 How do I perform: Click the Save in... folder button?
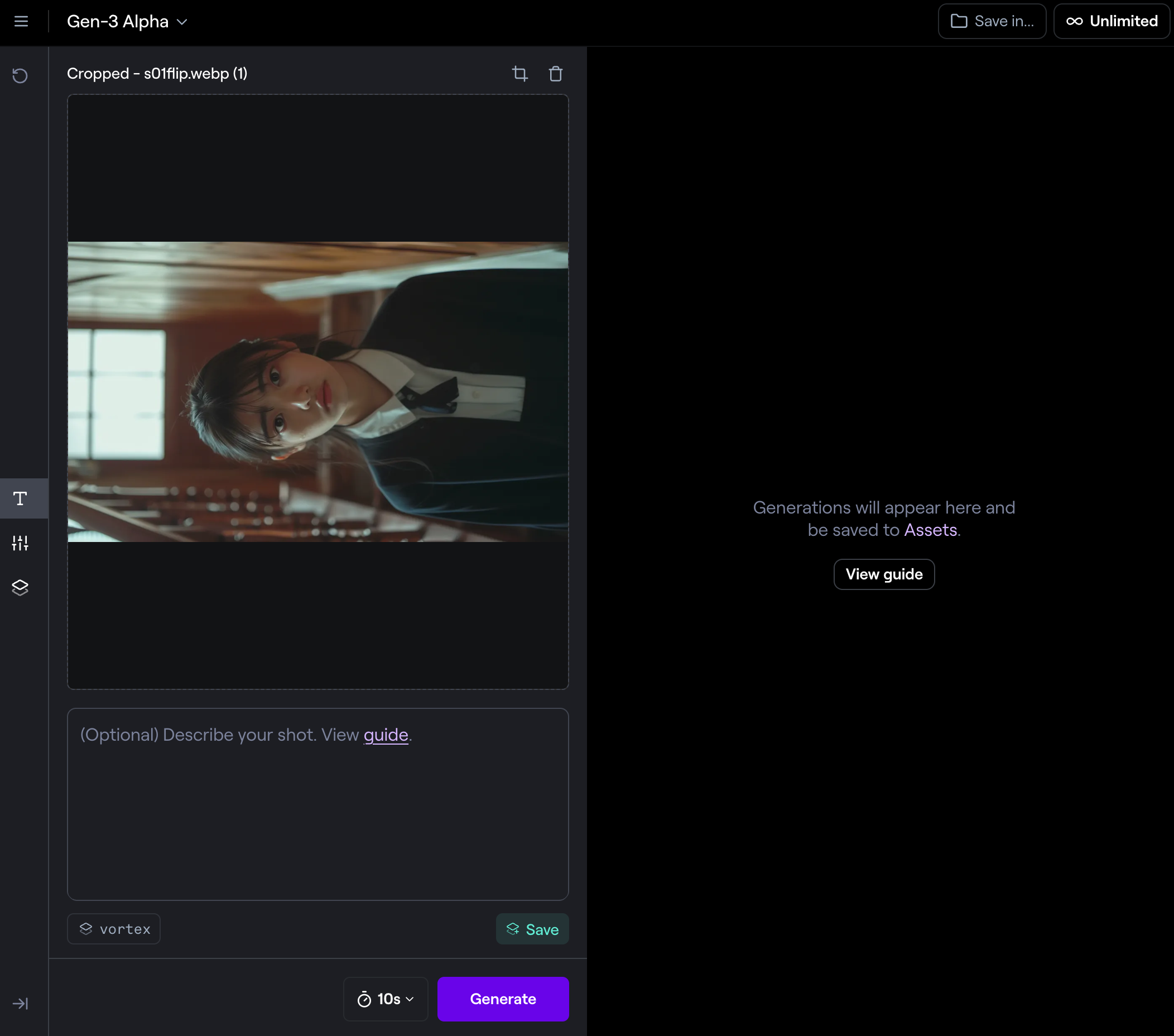(x=992, y=21)
